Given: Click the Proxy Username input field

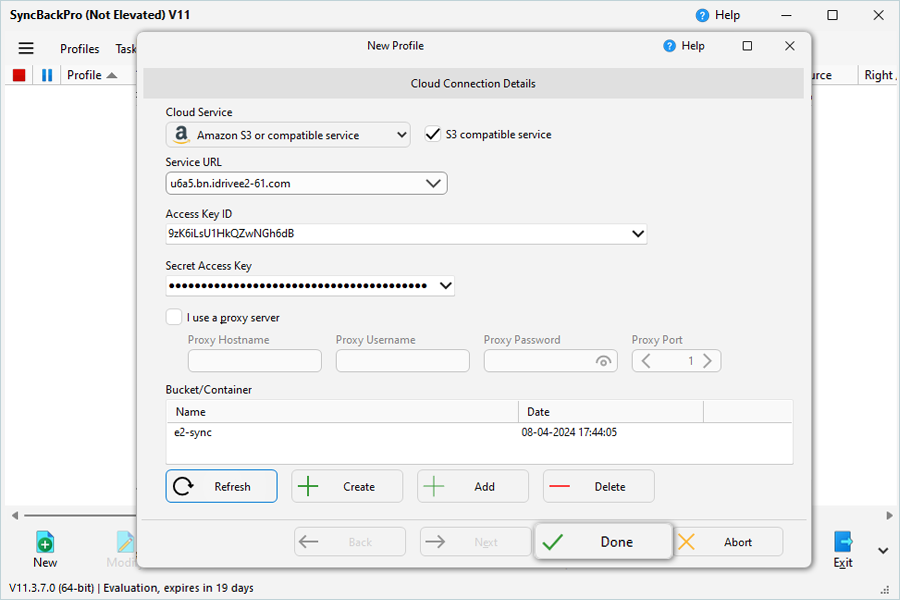Looking at the screenshot, I should [403, 361].
